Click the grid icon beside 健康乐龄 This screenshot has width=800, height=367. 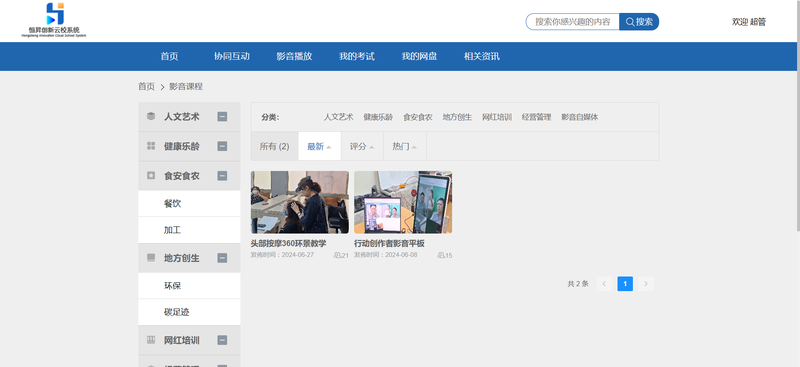(151, 146)
